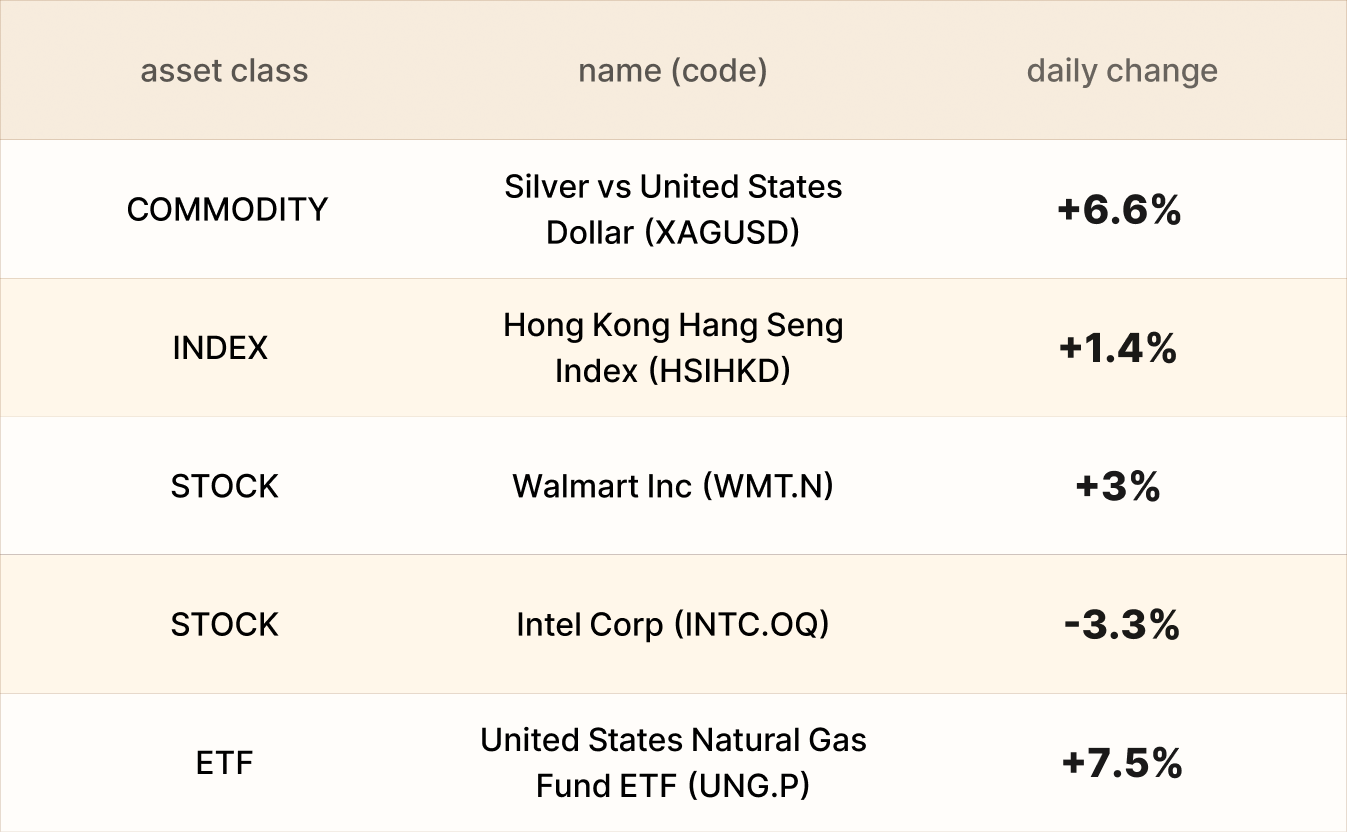Click the STOCK cell beside Intel Corp

224,624
